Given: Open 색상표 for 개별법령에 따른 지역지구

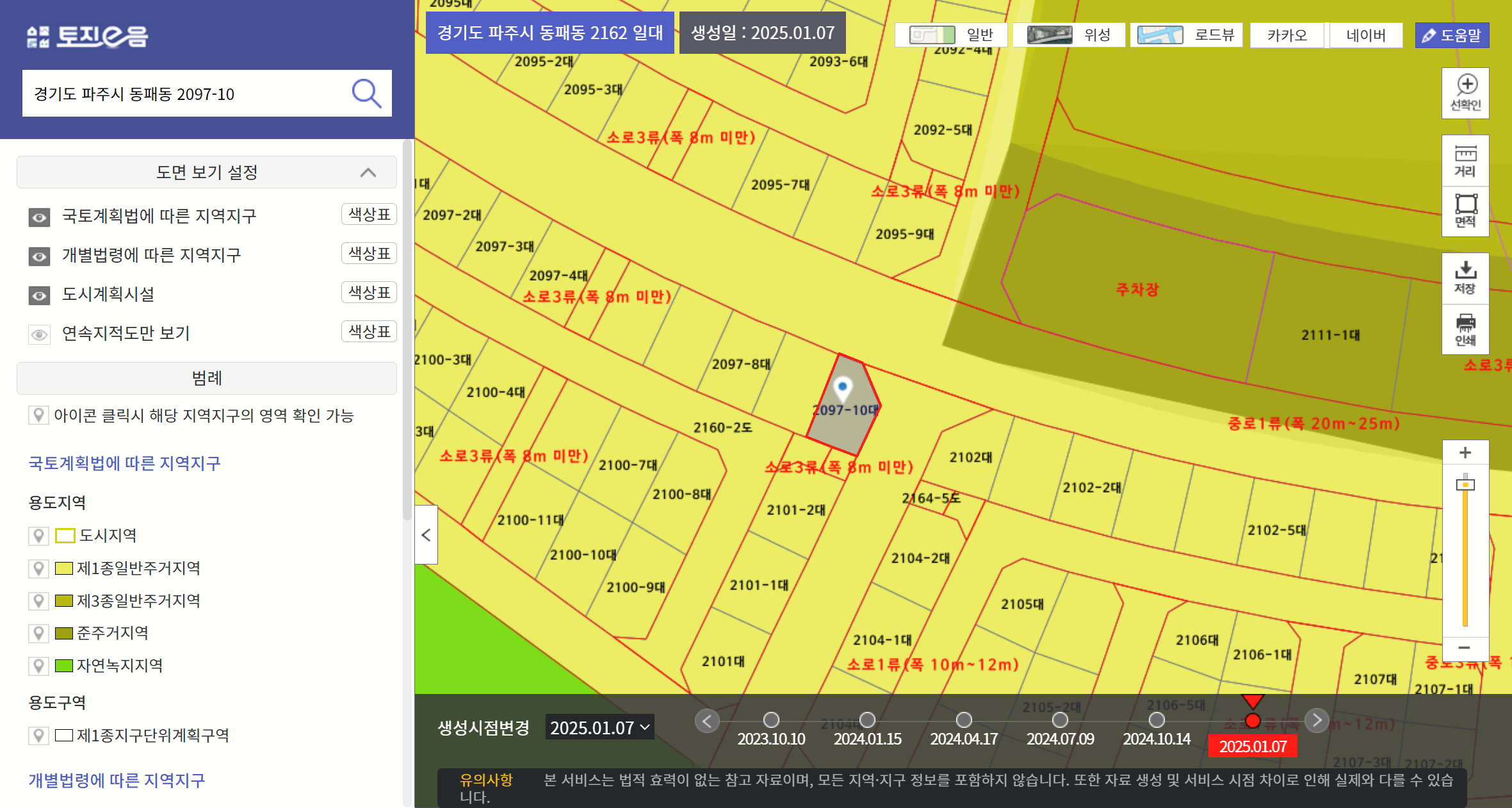Looking at the screenshot, I should click(369, 254).
